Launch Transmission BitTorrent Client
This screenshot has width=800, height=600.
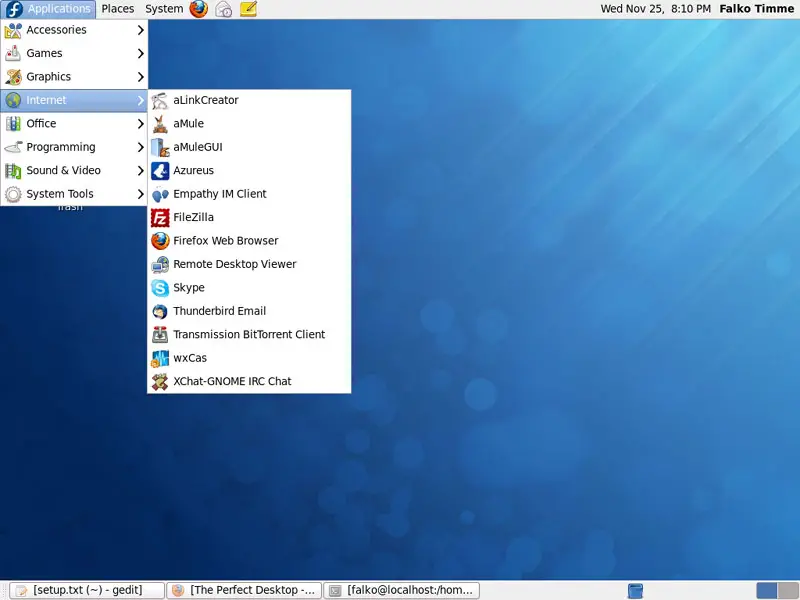pyautogui.click(x=248, y=335)
